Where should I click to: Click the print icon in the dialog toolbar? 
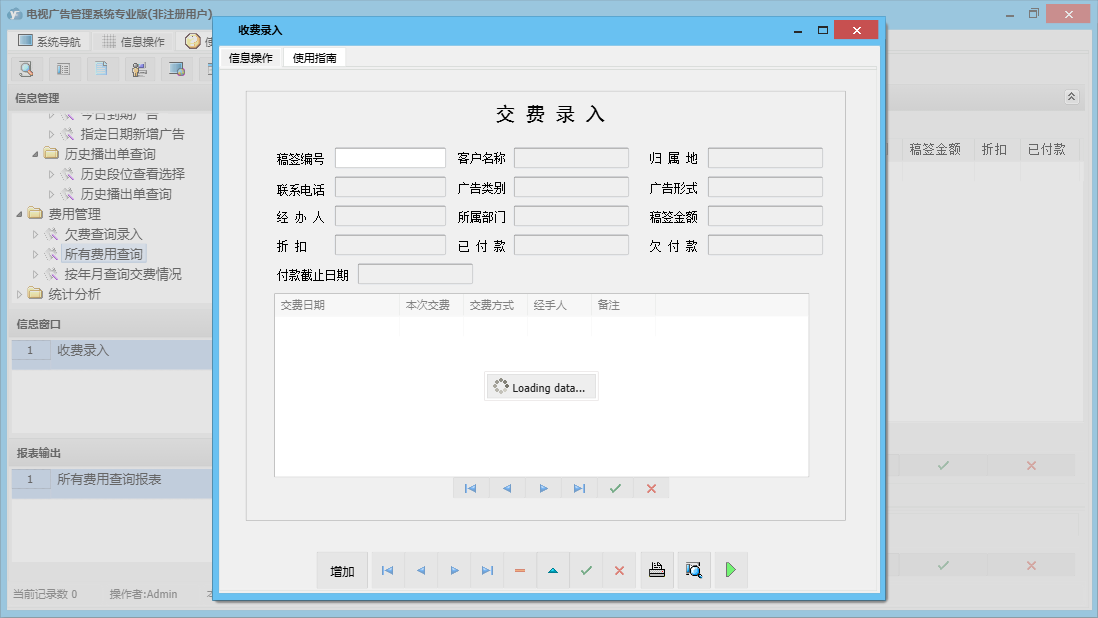[x=657, y=570]
